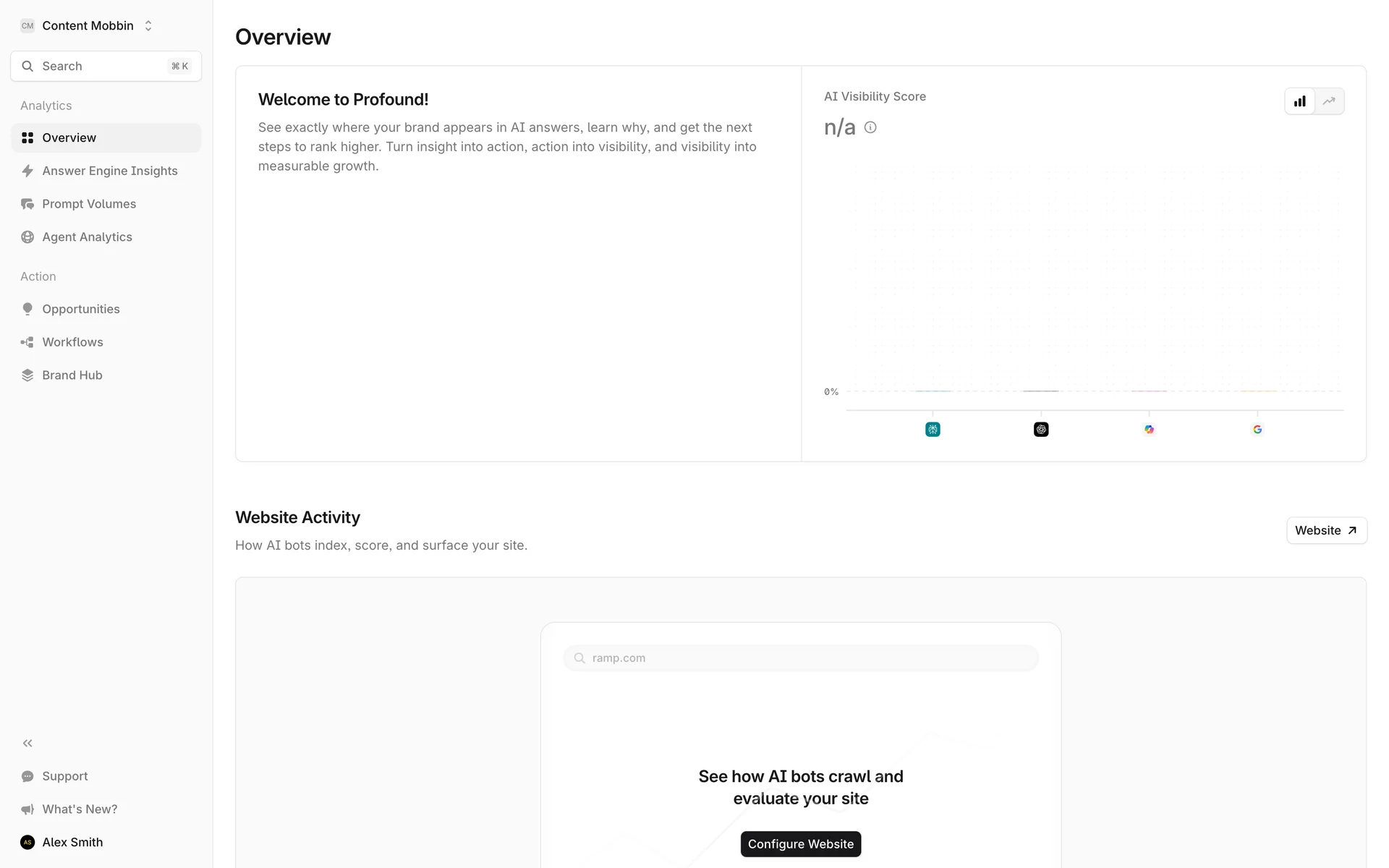Expand the Content Mobbin workspace switcher
The width and height of the screenshot is (1389, 868).
148,26
